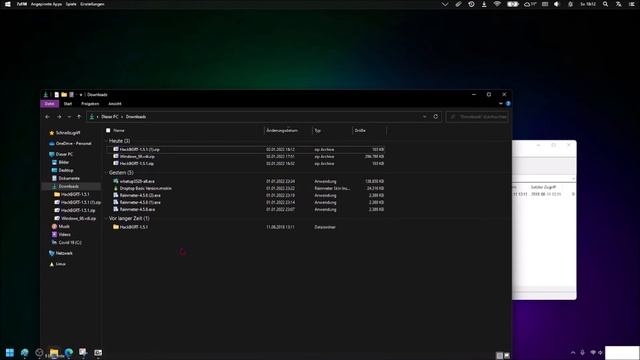Viewport: 640px width, 360px height.
Task: Open File Explorer from the Windows taskbar
Action: coord(54,352)
